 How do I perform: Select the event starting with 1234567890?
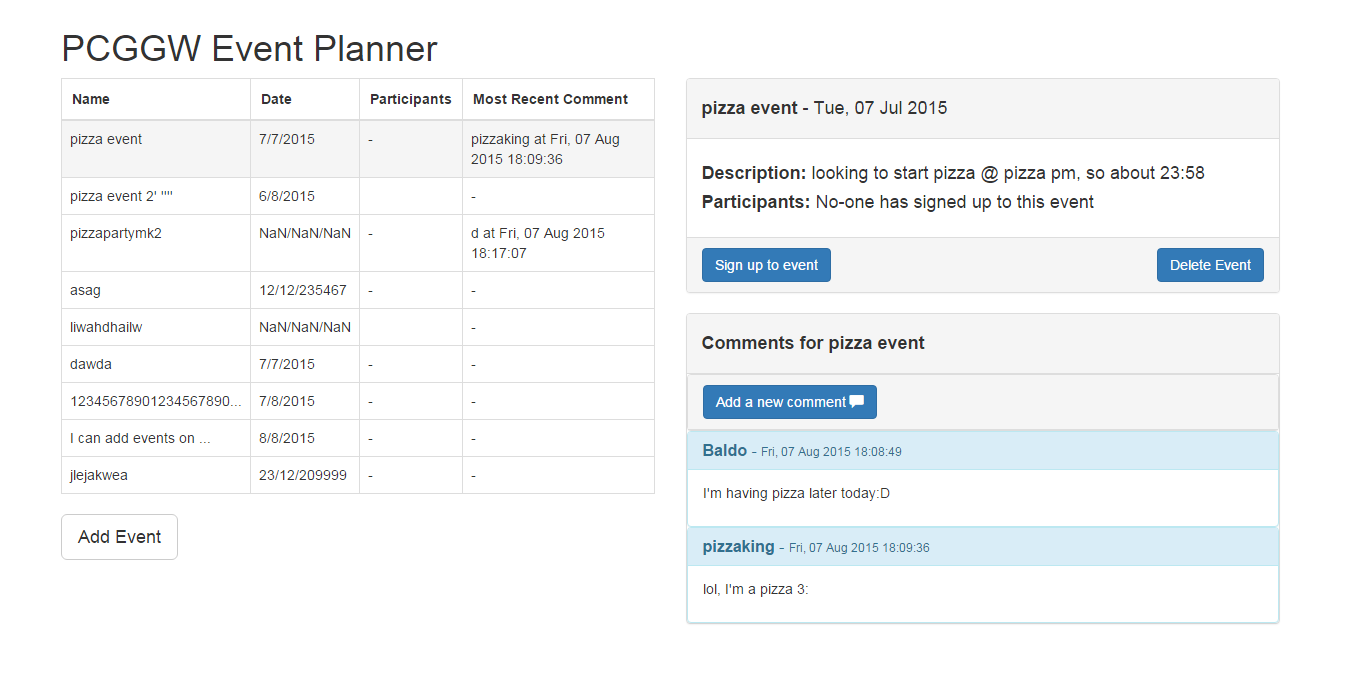coord(155,402)
